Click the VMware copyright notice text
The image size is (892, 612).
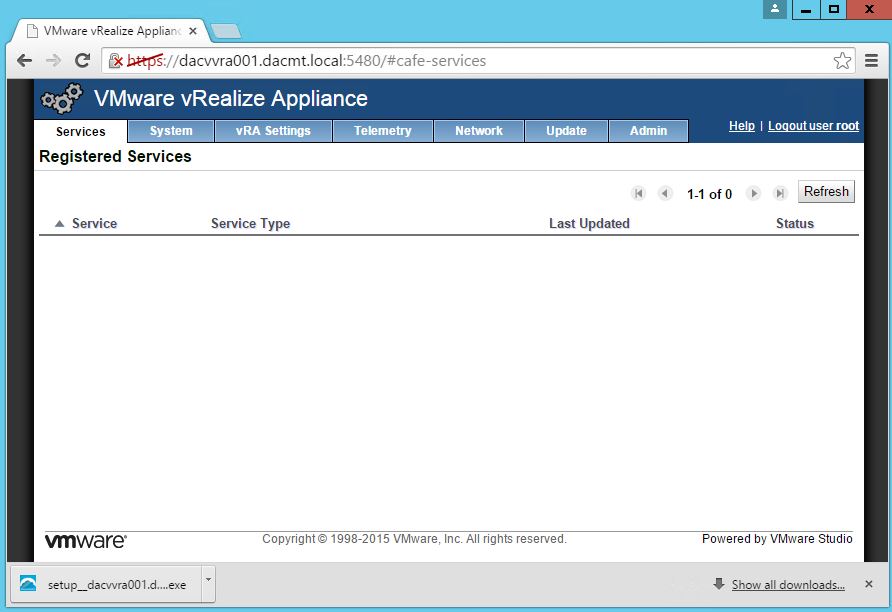pos(414,539)
